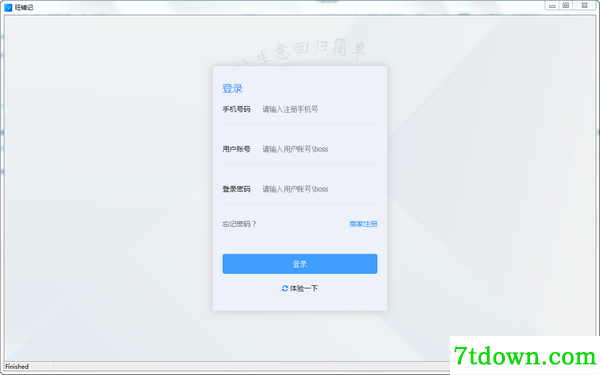Focus the 用户账号 account input field

click(320, 149)
